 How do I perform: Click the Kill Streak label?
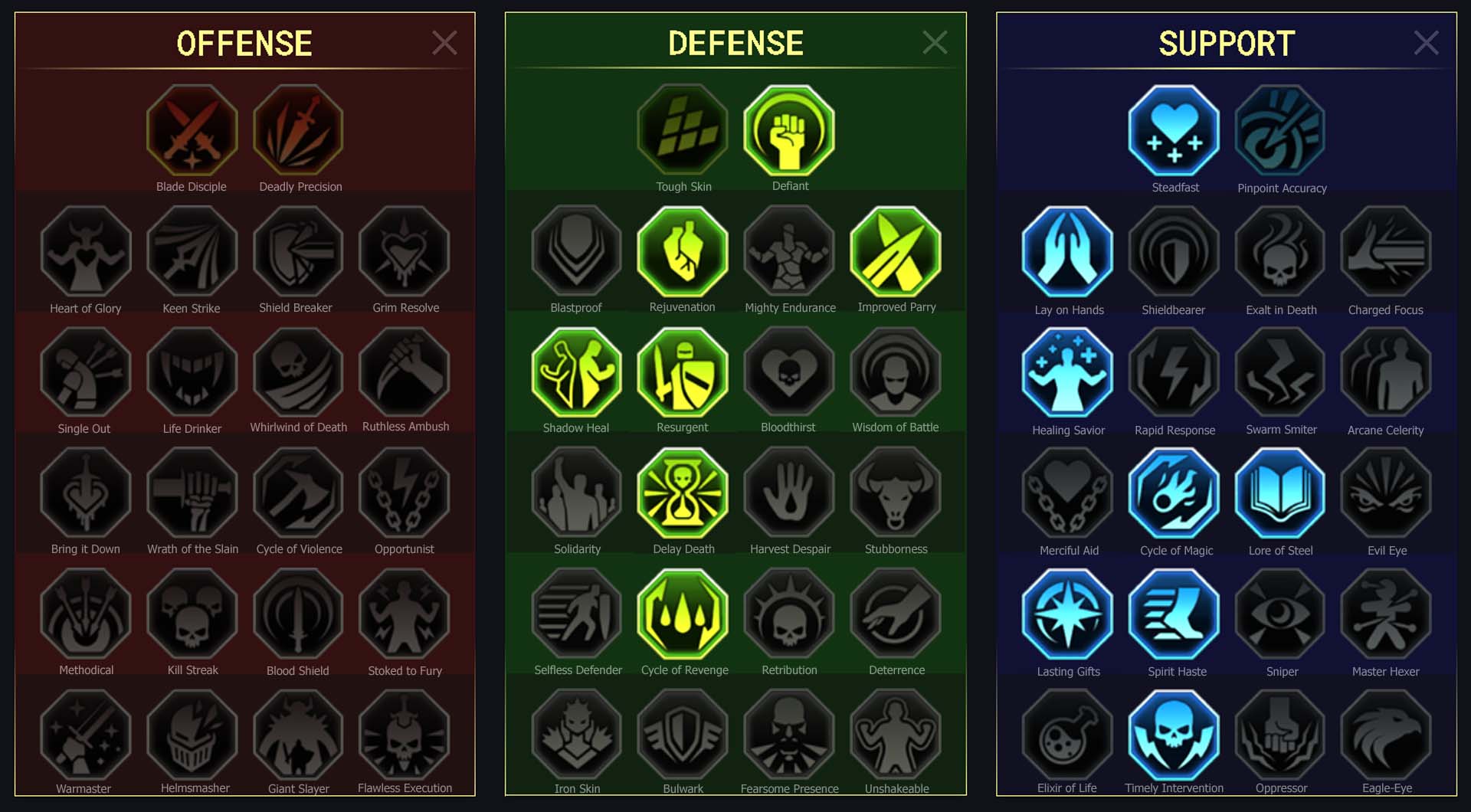193,670
